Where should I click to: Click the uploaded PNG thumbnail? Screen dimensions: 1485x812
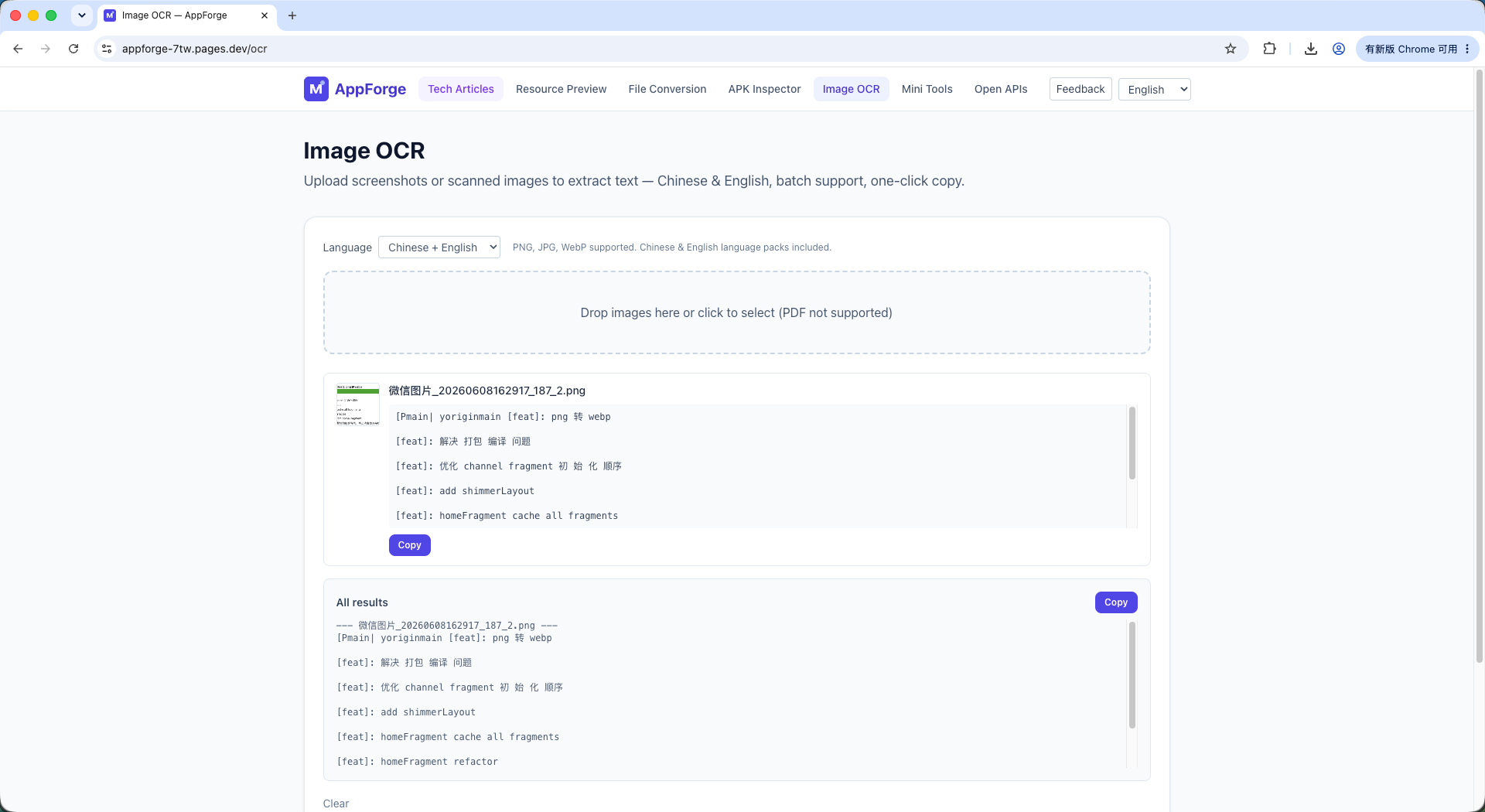[358, 404]
